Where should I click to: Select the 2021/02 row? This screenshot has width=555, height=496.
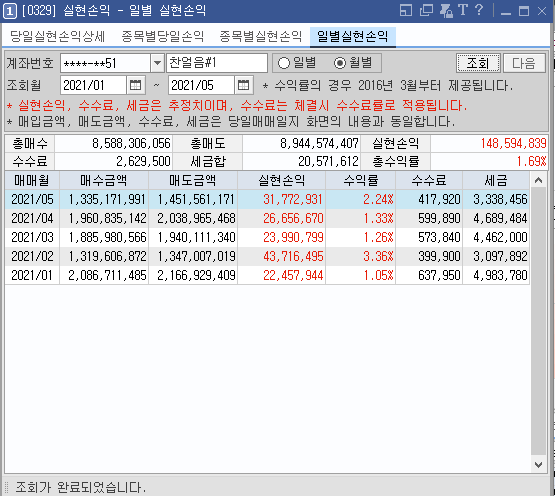267,256
